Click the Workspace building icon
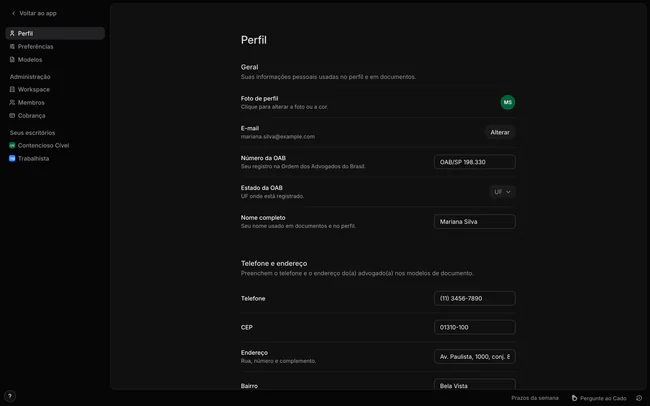The height and width of the screenshot is (406, 650). tap(12, 89)
